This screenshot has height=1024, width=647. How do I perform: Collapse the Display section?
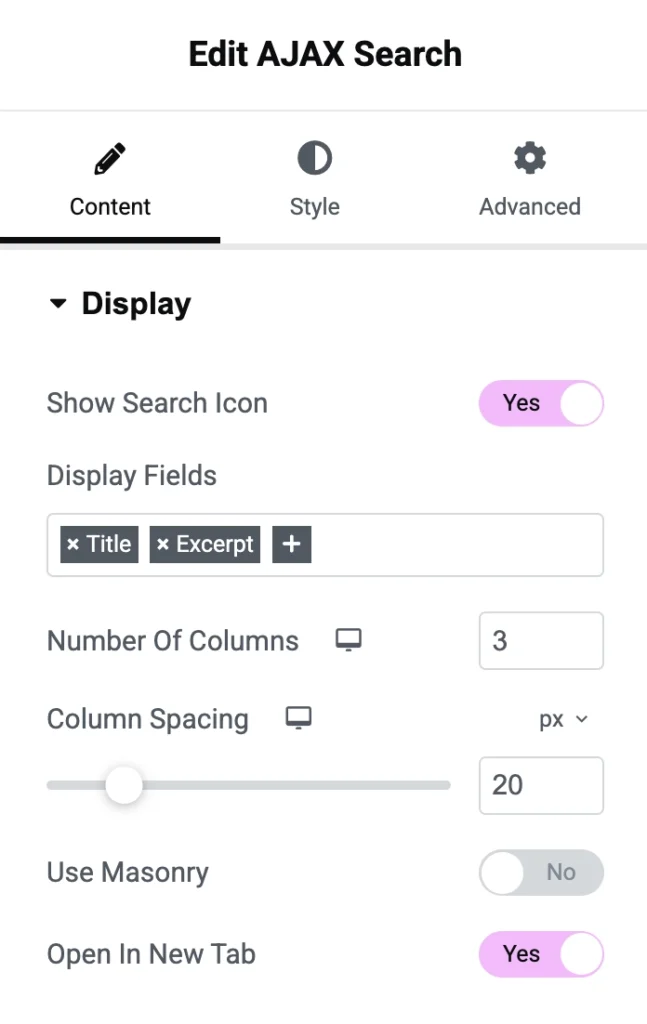58,304
